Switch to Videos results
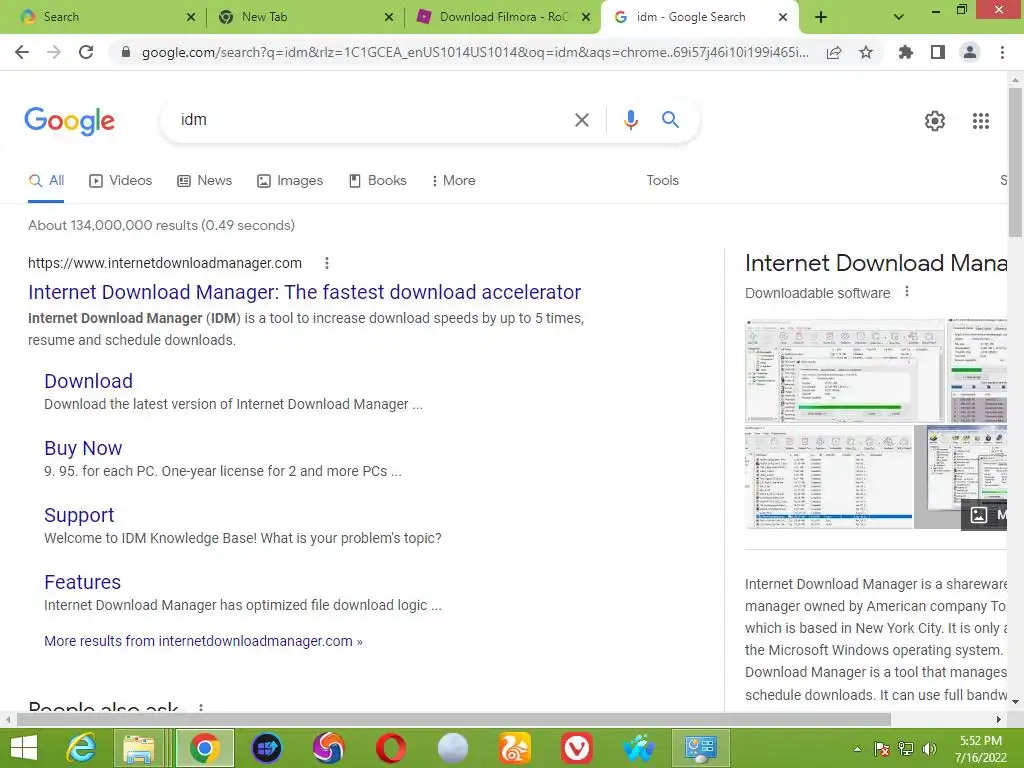 click(x=121, y=181)
